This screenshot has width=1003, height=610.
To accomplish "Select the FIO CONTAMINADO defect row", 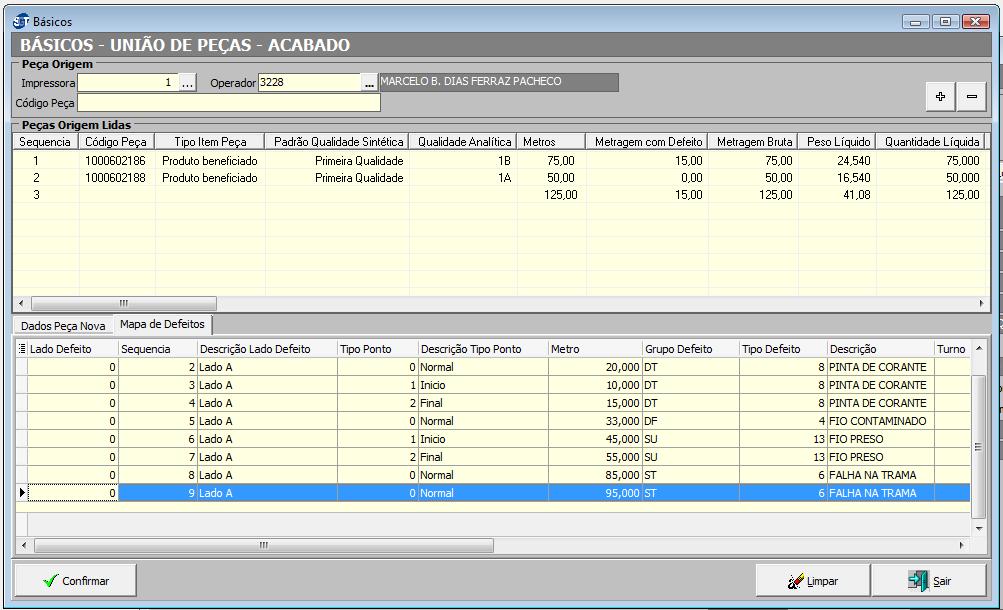I will (x=877, y=421).
